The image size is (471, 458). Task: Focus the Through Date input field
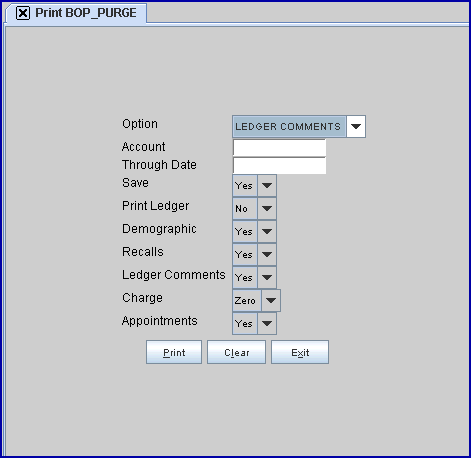(x=279, y=166)
